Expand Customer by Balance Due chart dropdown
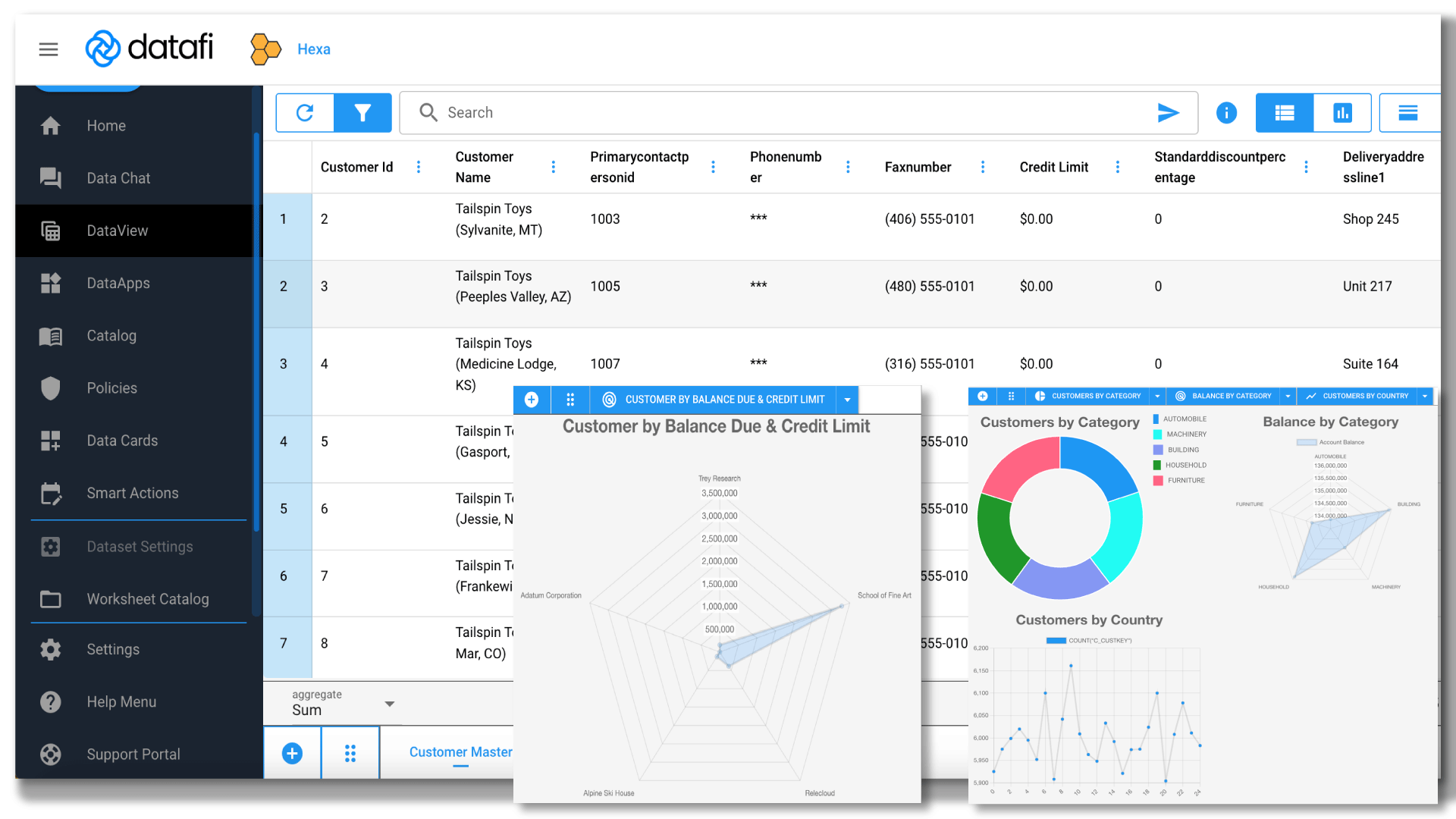The image size is (1456, 819). coord(847,400)
